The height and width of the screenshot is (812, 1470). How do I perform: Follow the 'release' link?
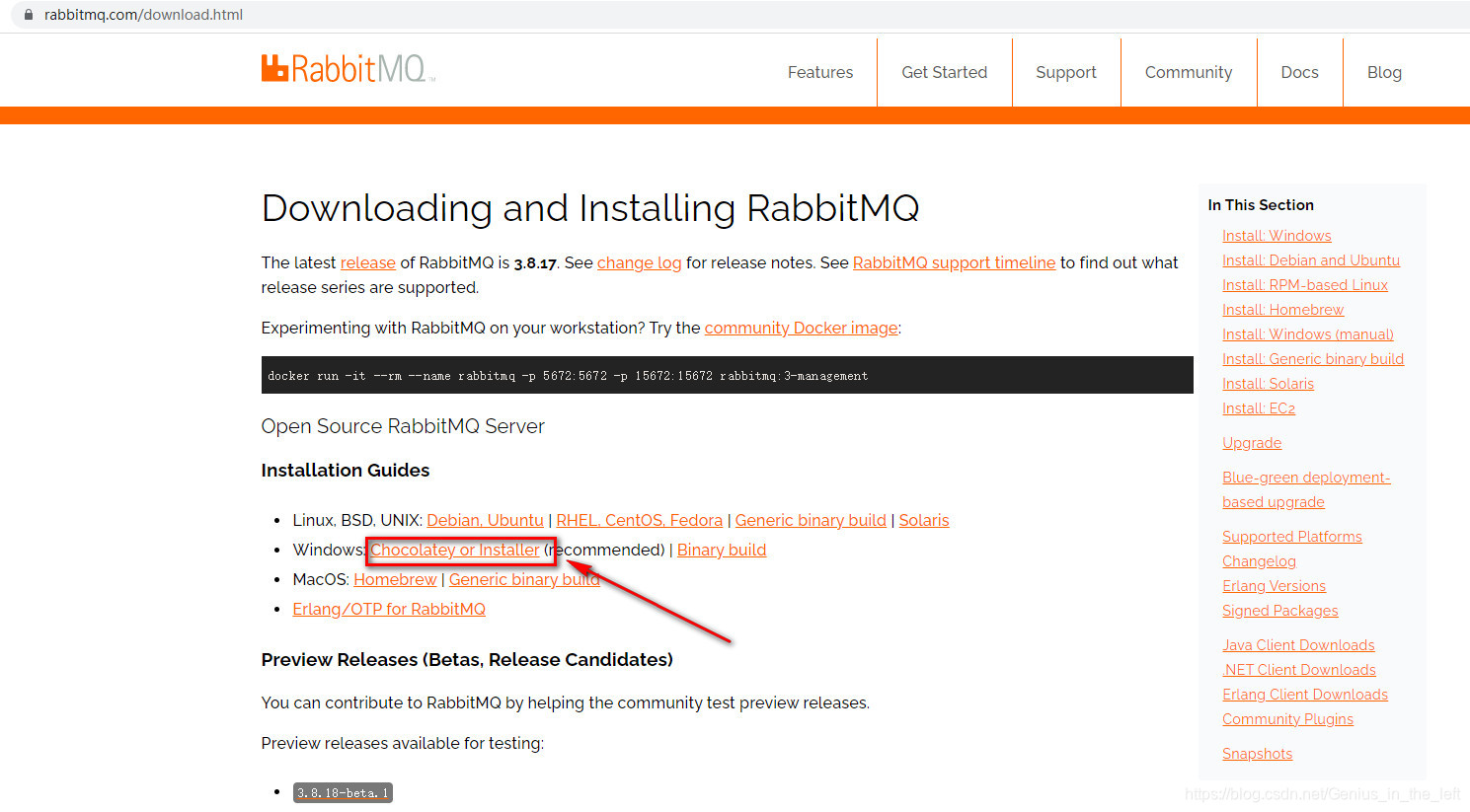tap(368, 262)
